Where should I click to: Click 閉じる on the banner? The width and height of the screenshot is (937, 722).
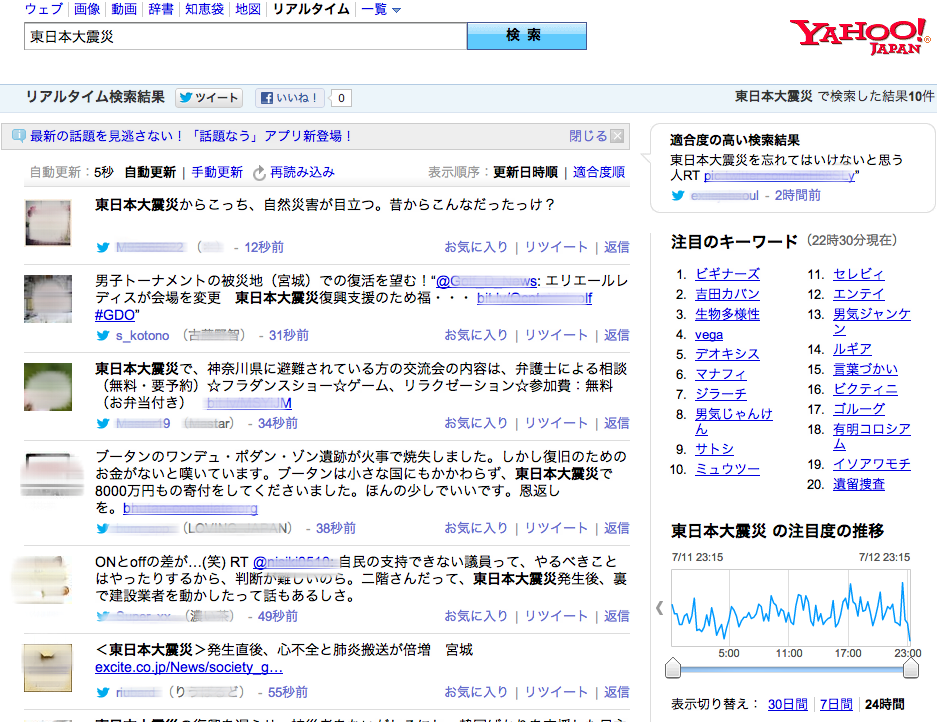pos(588,136)
